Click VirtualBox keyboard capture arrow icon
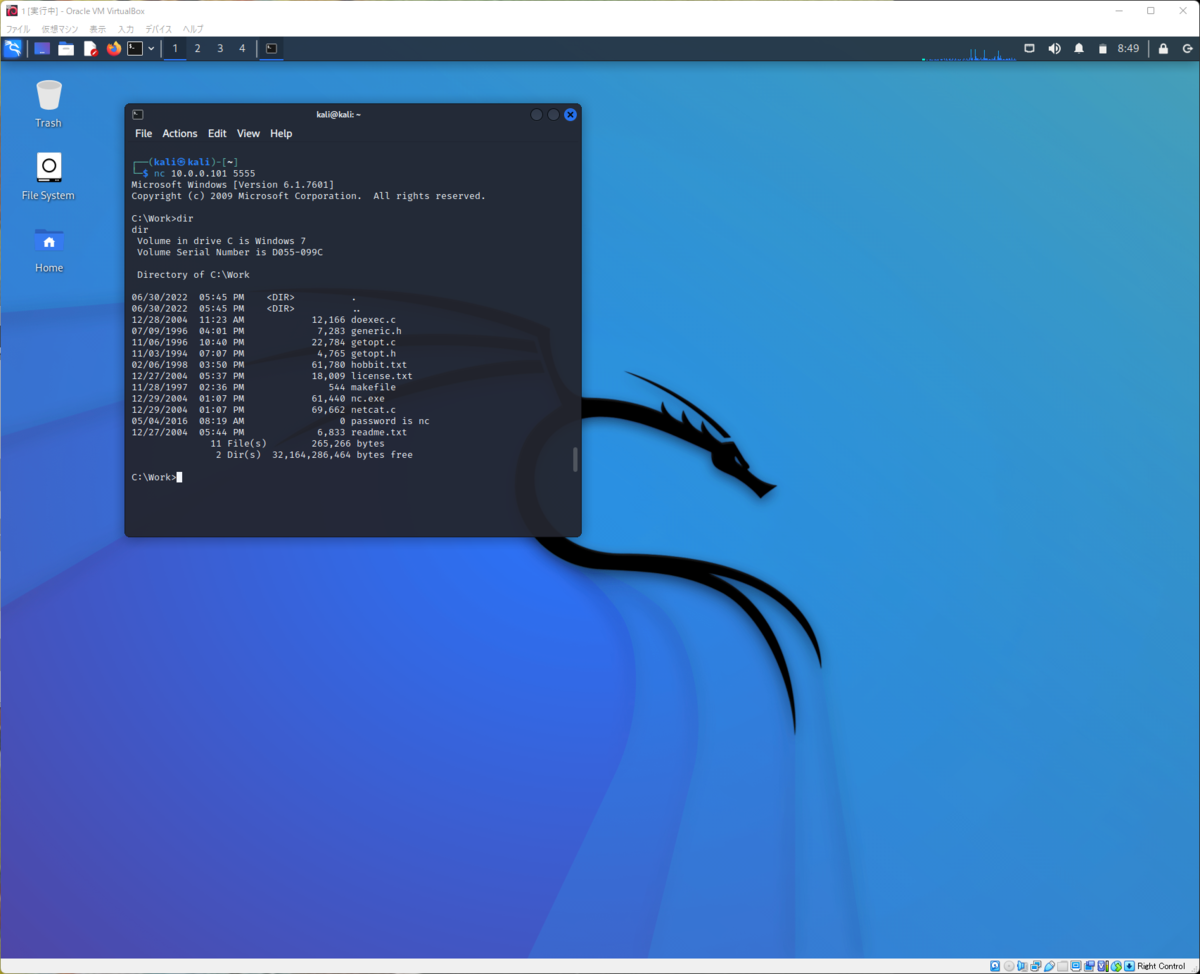Screen dimensions: 1200x974 (1129, 966)
